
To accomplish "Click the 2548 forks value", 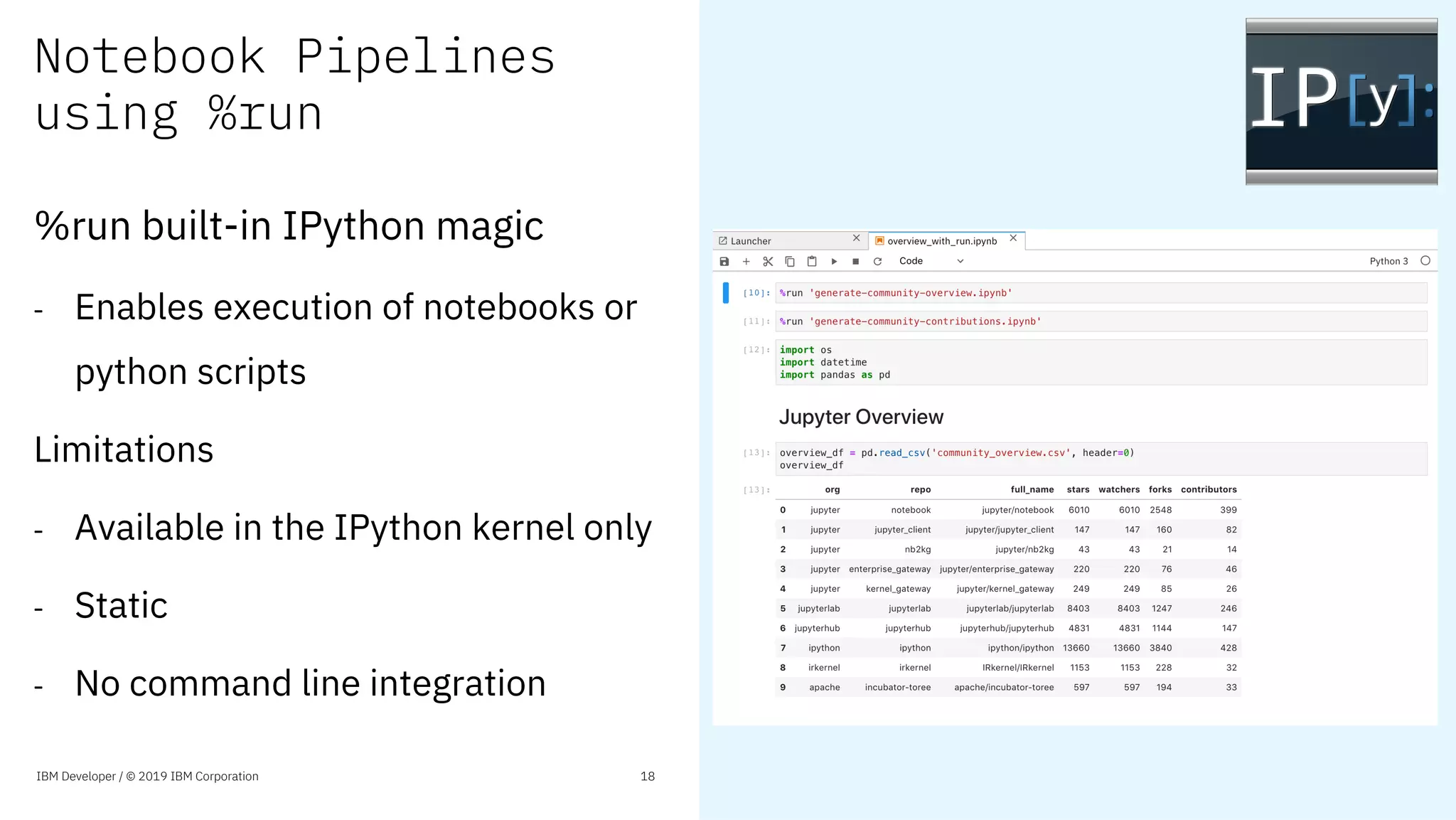I will tap(1161, 510).
